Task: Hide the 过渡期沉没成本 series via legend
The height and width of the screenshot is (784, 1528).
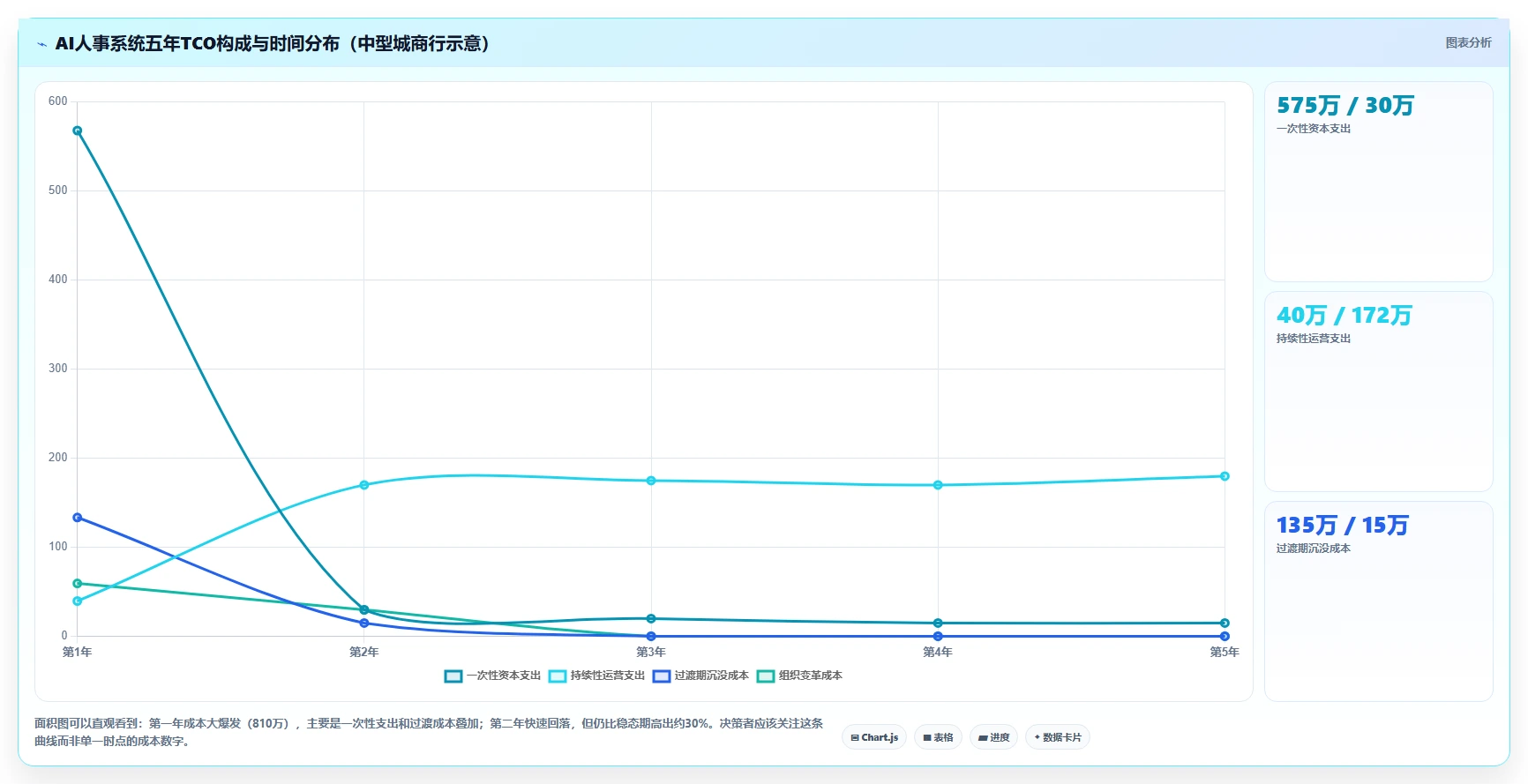Action: (x=700, y=676)
